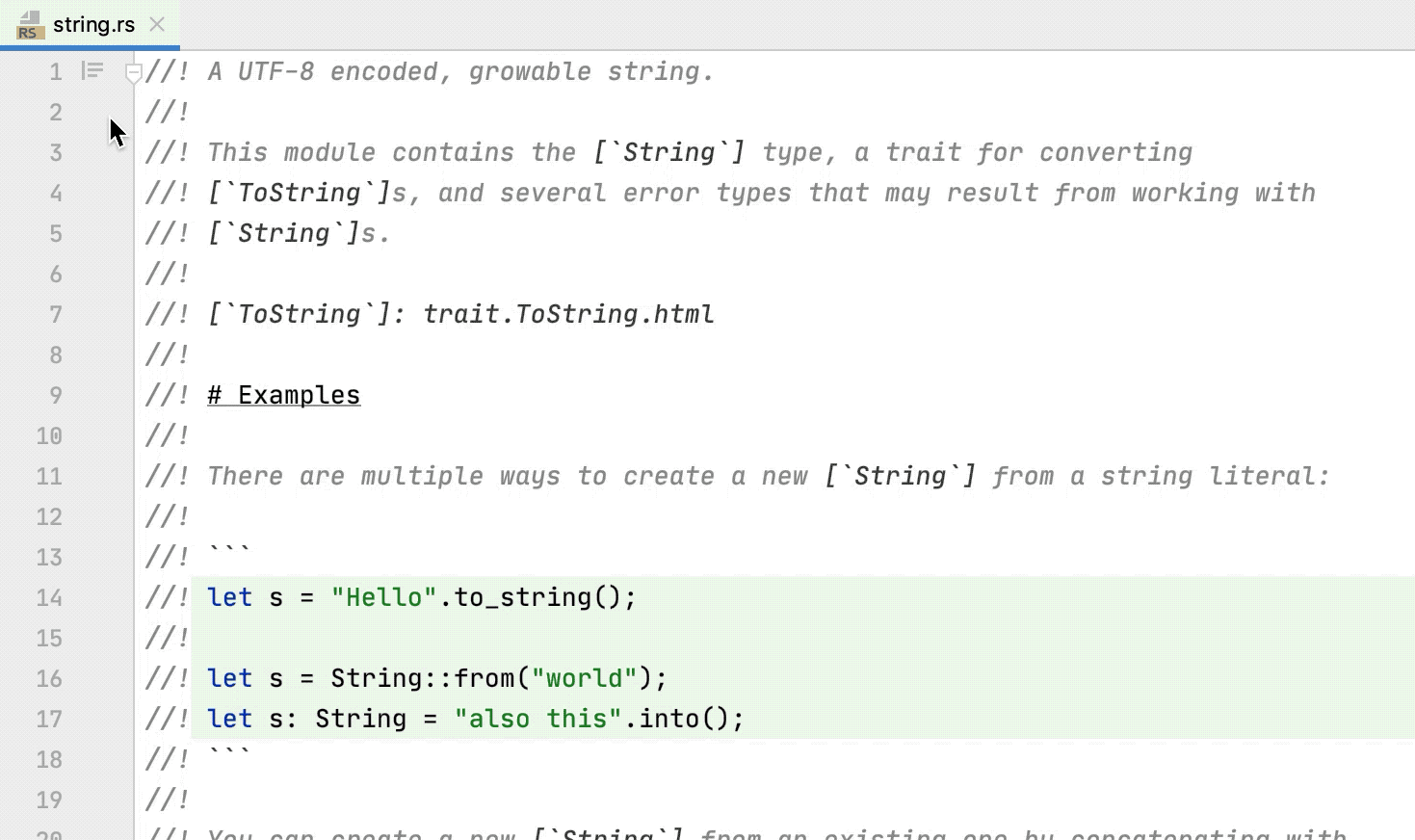The width and height of the screenshot is (1415, 840).
Task: Click line number 9 in the gutter
Action: [x=56, y=395]
